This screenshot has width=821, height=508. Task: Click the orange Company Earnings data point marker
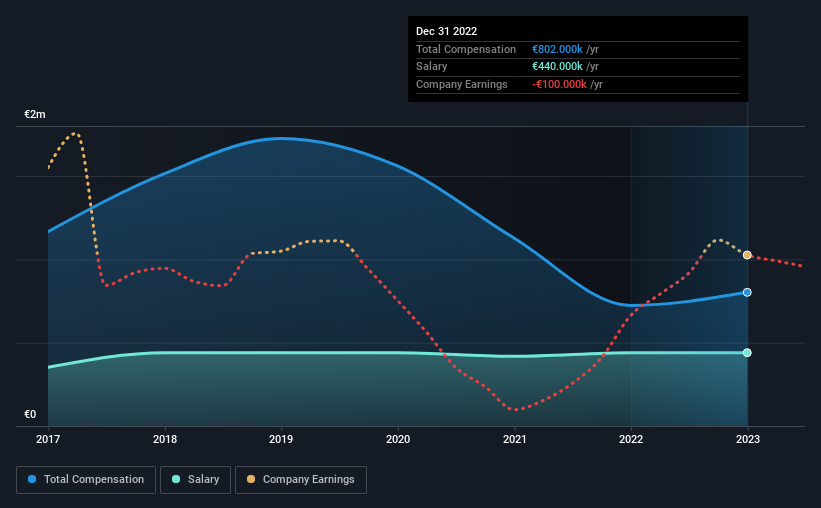pos(747,255)
